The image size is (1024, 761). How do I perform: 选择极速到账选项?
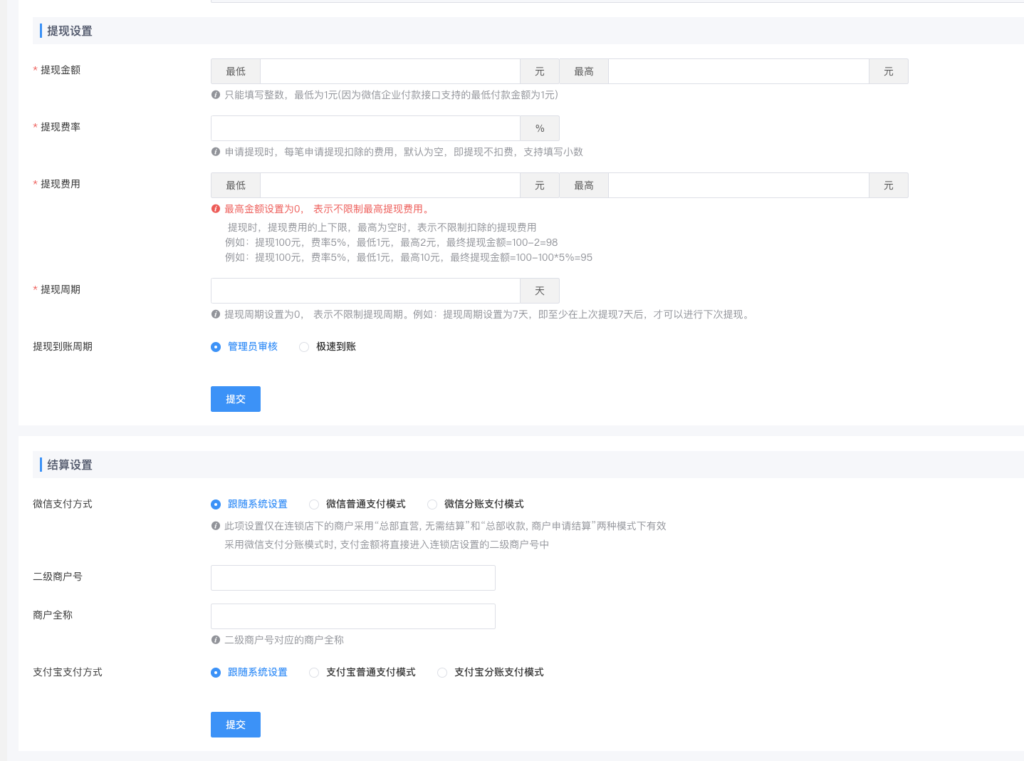click(x=304, y=347)
